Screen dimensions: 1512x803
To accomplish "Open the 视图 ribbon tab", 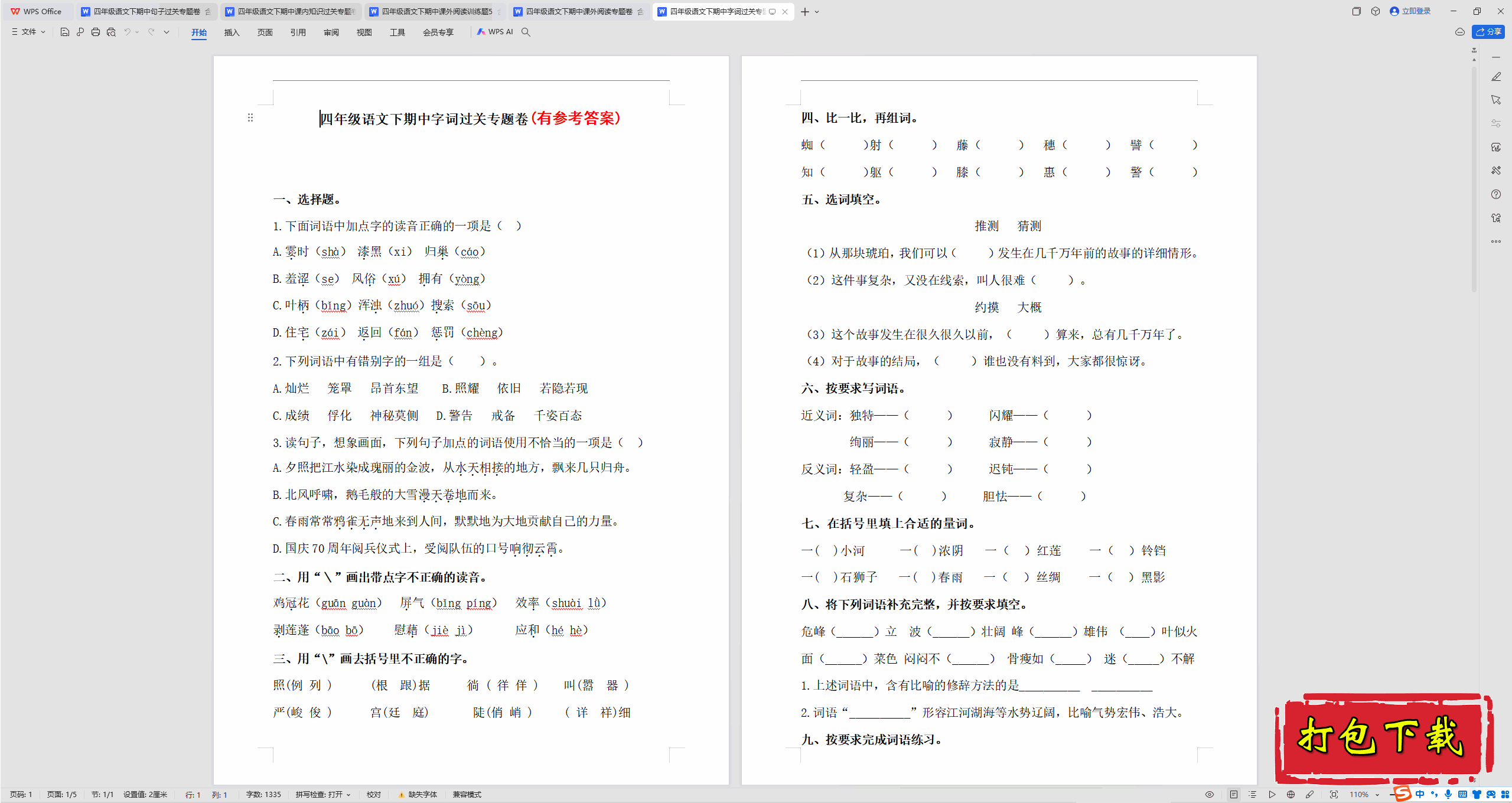I will [364, 32].
